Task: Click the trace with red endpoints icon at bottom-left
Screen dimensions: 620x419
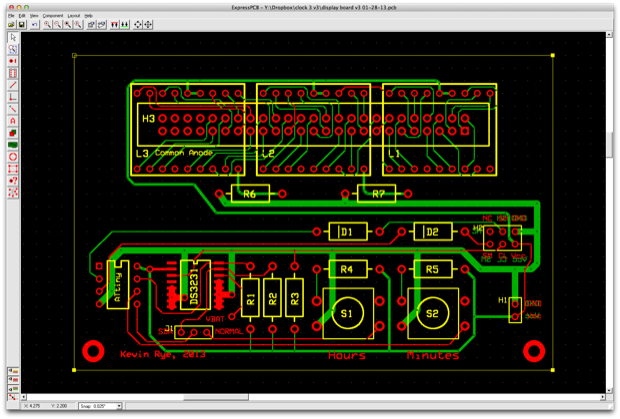Action: click(x=13, y=397)
